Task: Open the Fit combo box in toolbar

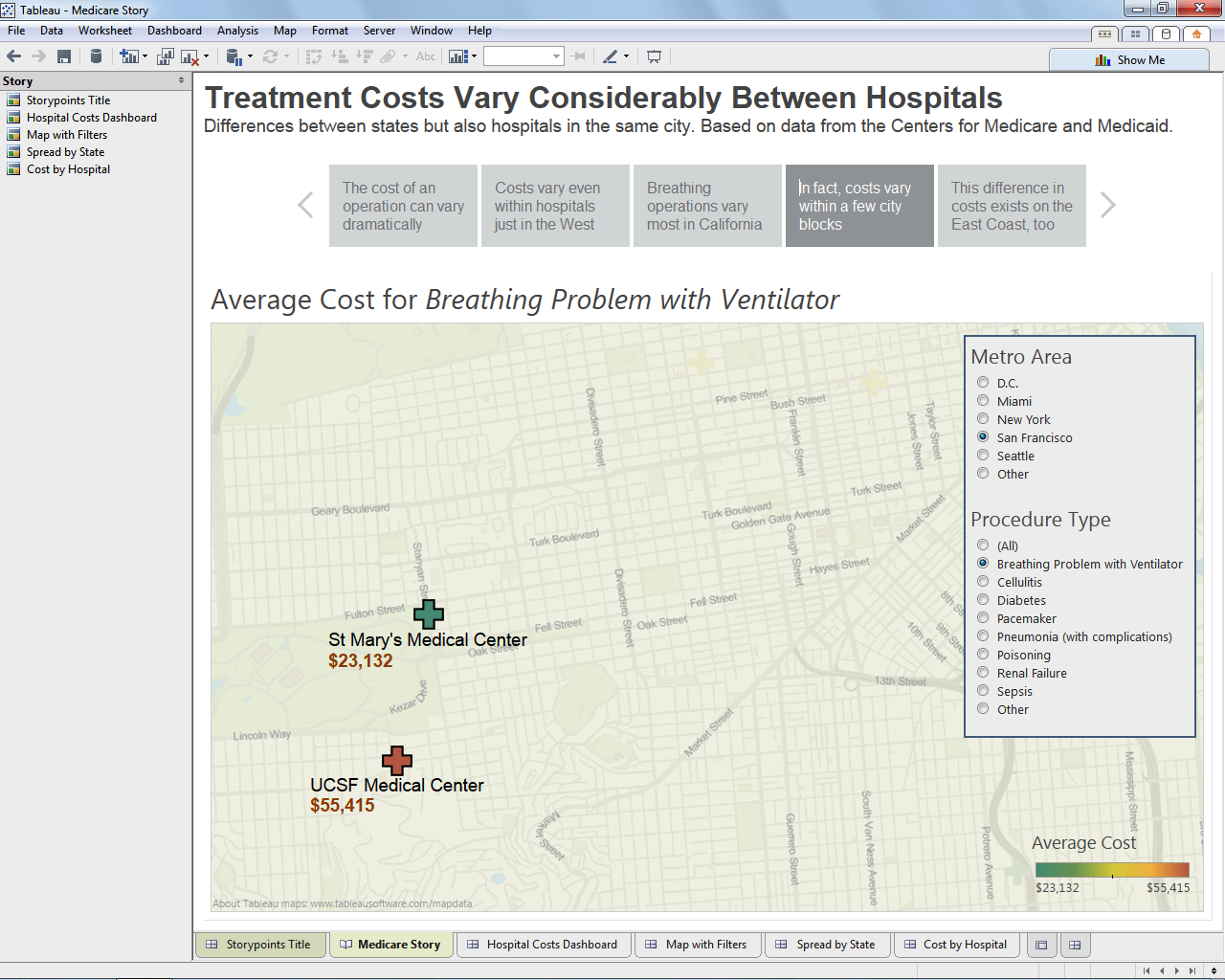Action: tap(523, 56)
